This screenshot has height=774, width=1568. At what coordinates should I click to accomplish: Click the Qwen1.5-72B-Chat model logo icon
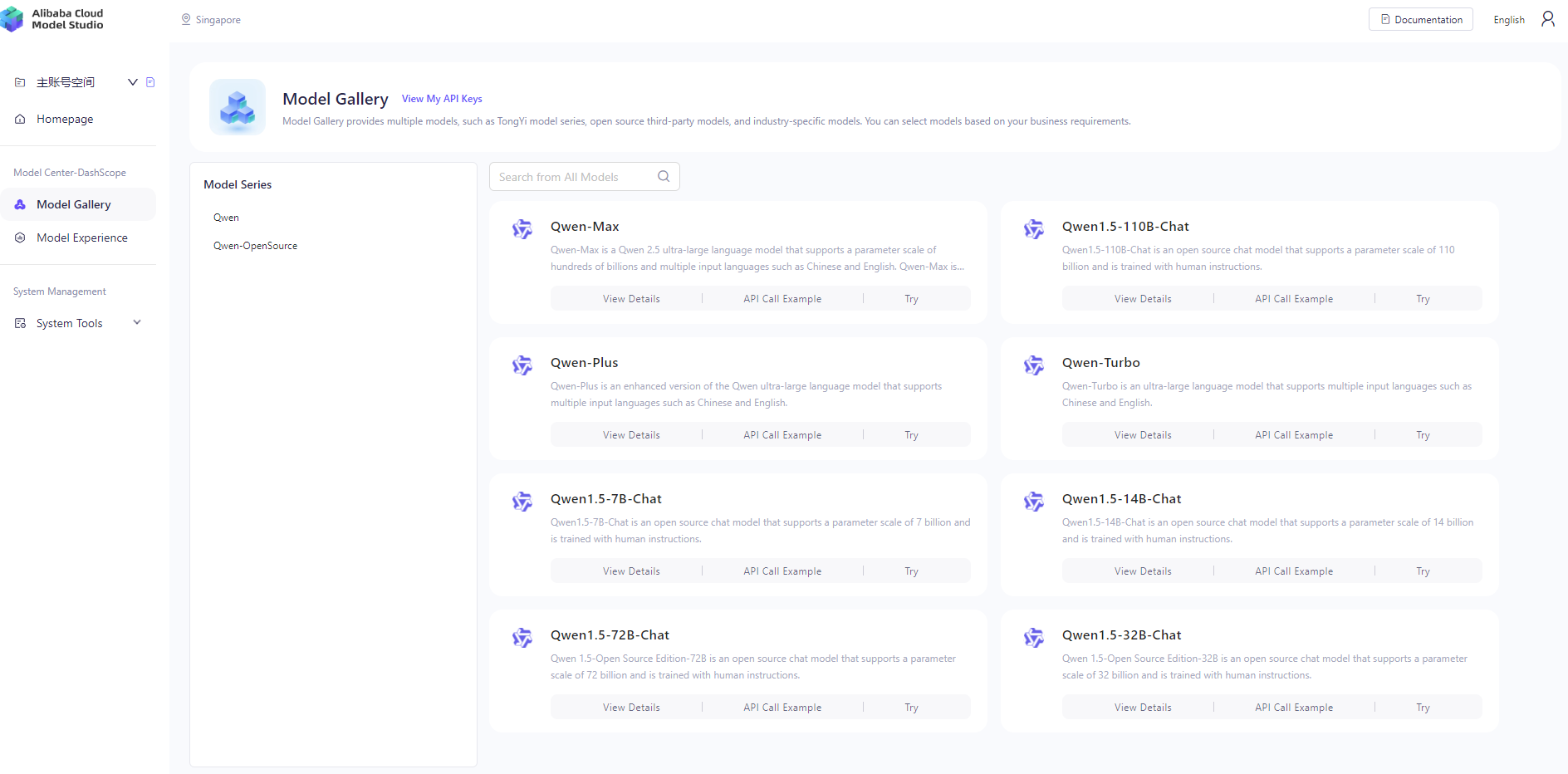click(x=522, y=637)
